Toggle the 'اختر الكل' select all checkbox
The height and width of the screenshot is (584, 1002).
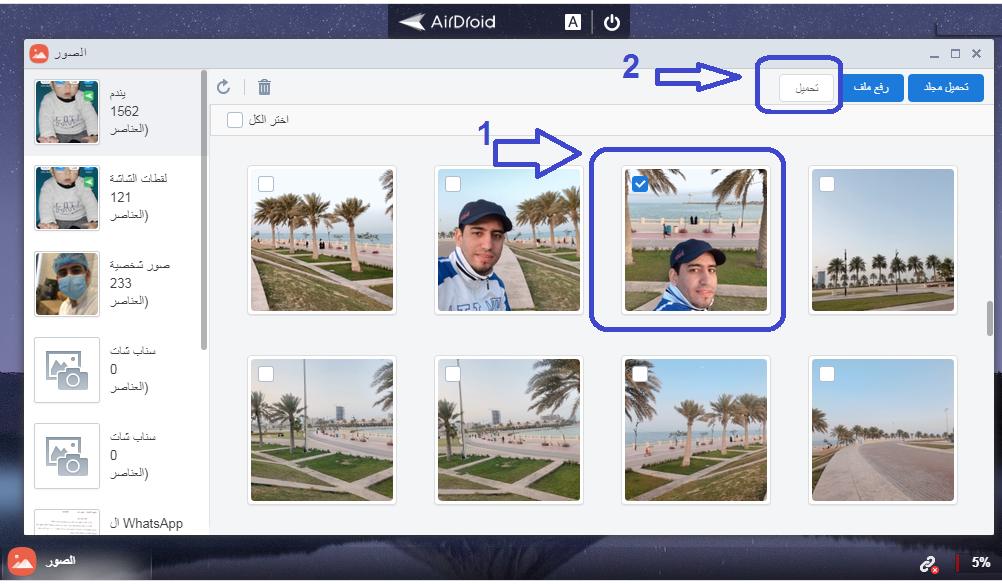(x=235, y=120)
